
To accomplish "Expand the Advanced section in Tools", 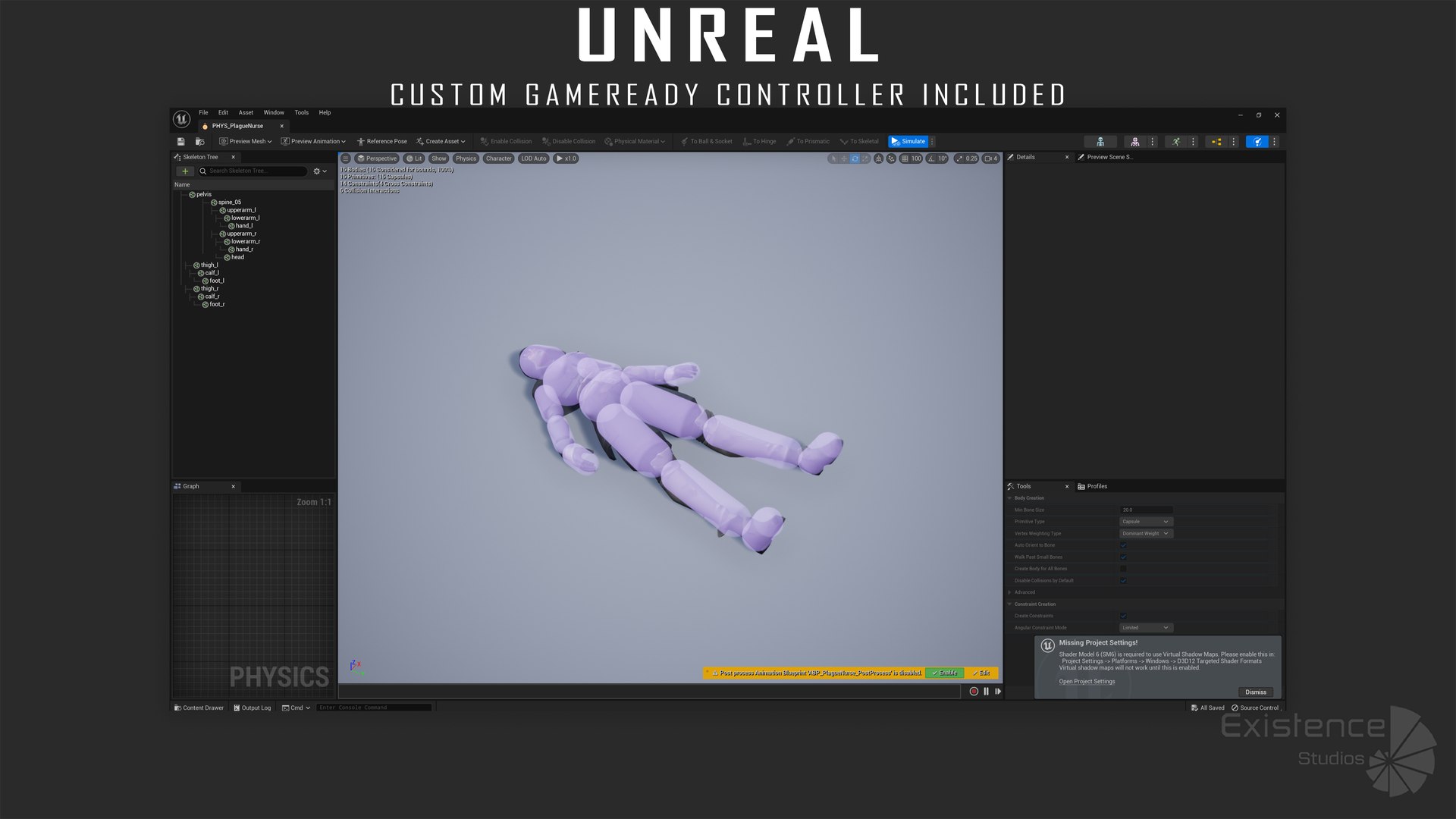I will 1010,592.
